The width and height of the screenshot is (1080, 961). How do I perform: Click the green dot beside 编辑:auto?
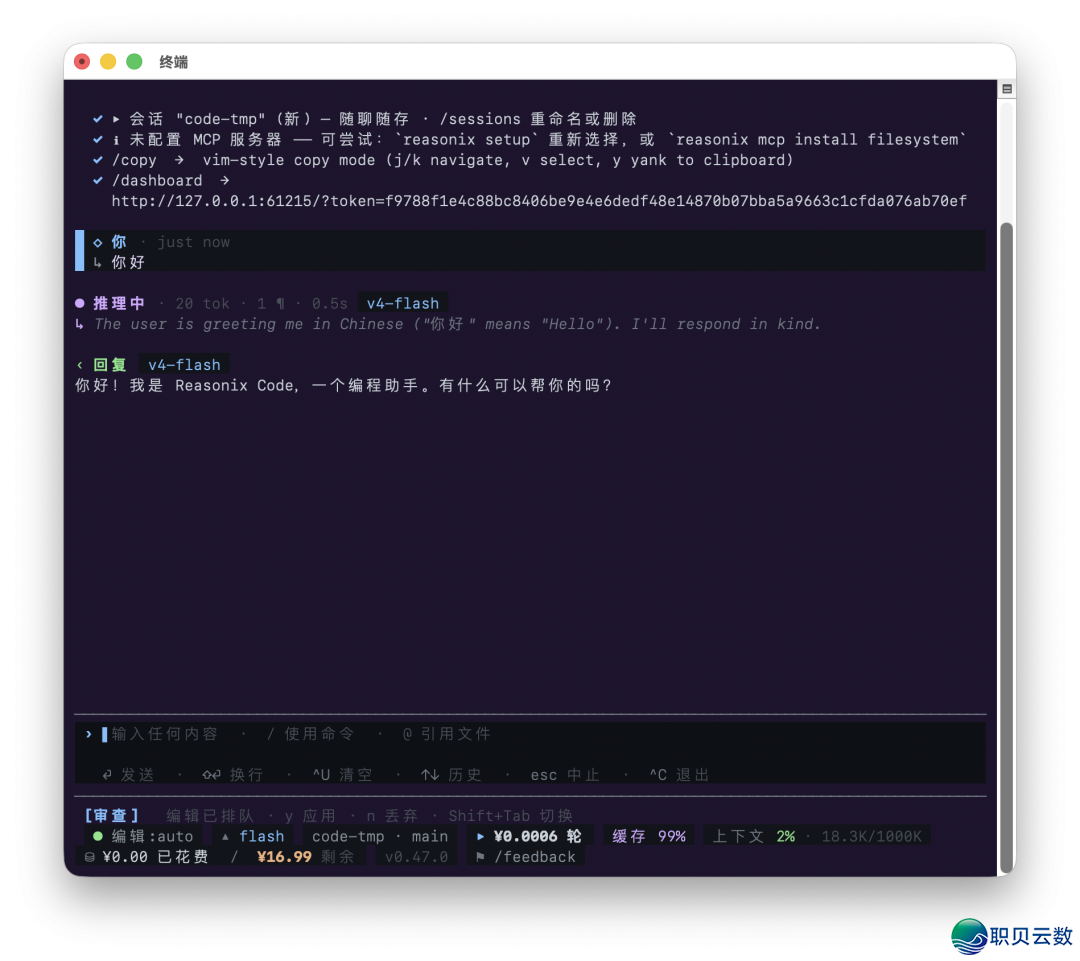98,836
